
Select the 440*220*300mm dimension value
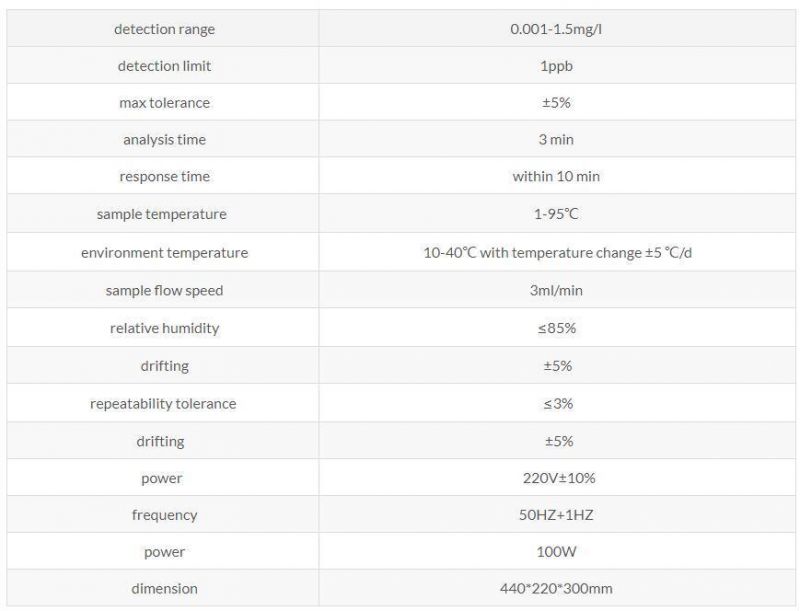coord(556,589)
